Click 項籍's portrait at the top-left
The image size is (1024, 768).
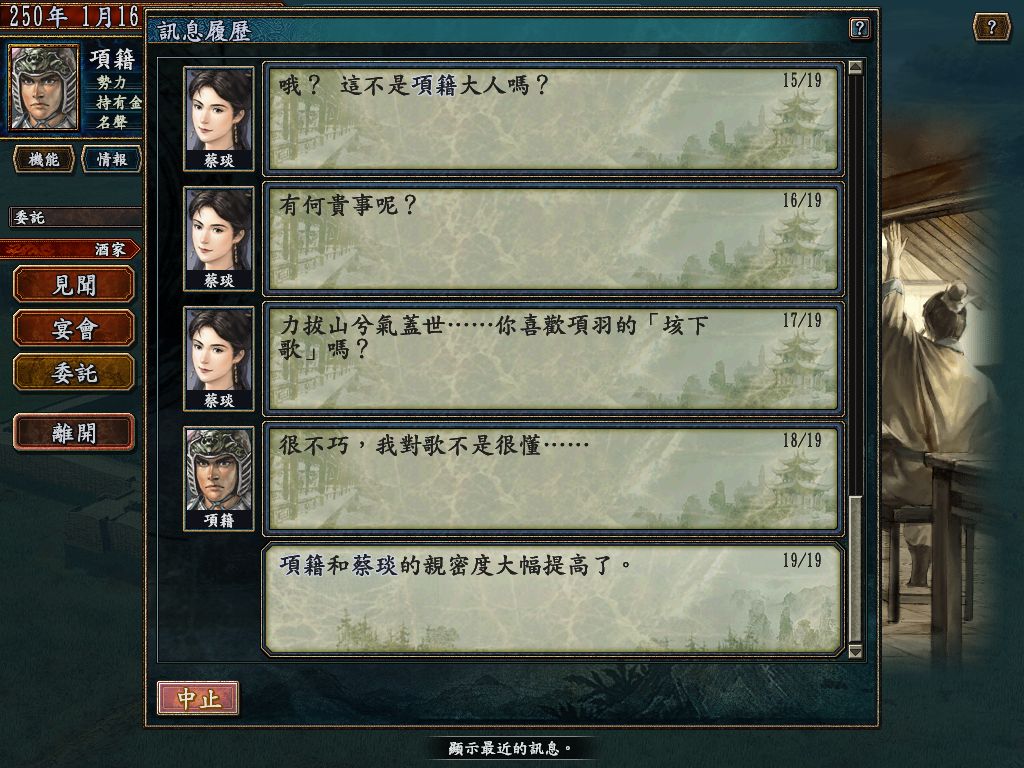[44, 88]
